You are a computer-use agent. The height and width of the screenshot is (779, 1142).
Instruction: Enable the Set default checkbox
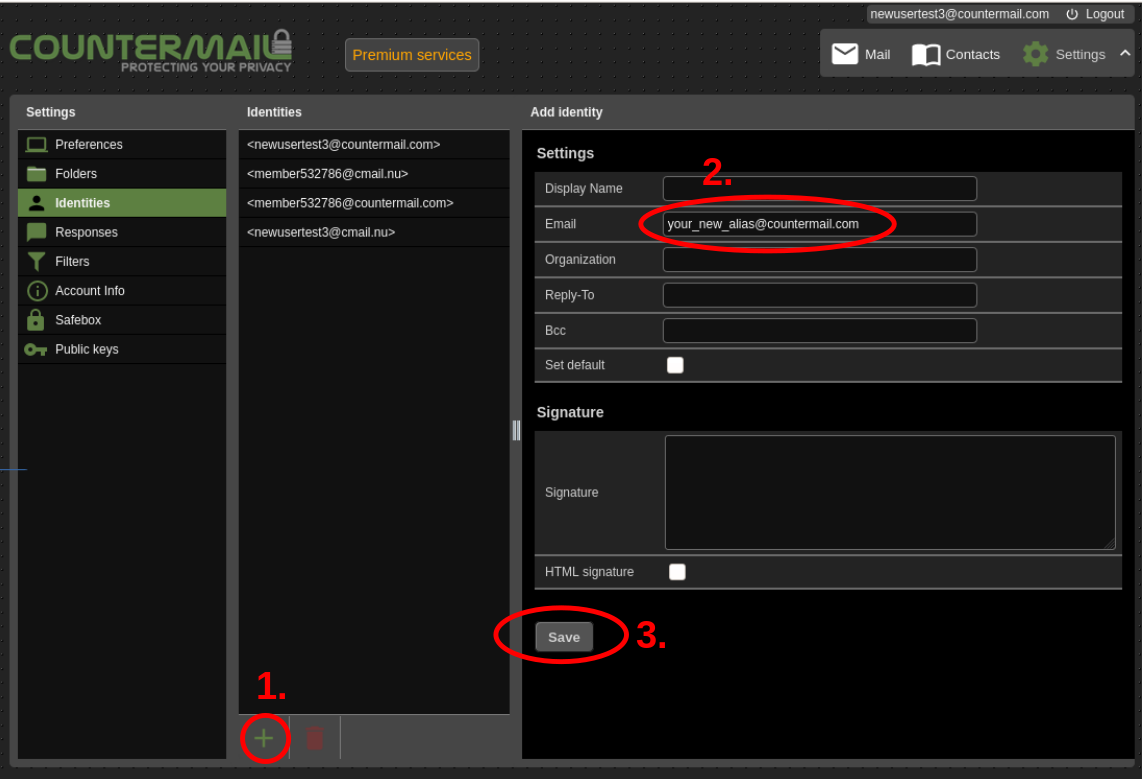675,365
